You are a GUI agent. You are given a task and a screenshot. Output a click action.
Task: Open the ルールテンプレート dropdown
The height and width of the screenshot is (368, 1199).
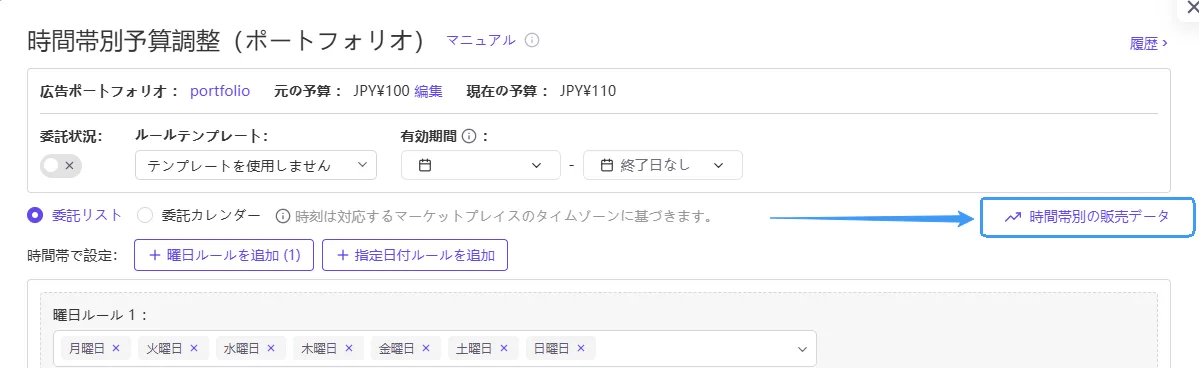coord(255,165)
